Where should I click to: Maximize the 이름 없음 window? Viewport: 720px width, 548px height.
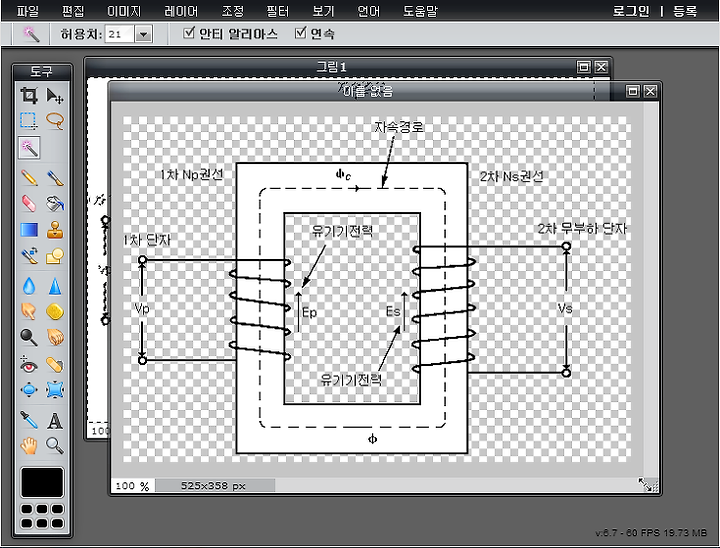[x=633, y=91]
